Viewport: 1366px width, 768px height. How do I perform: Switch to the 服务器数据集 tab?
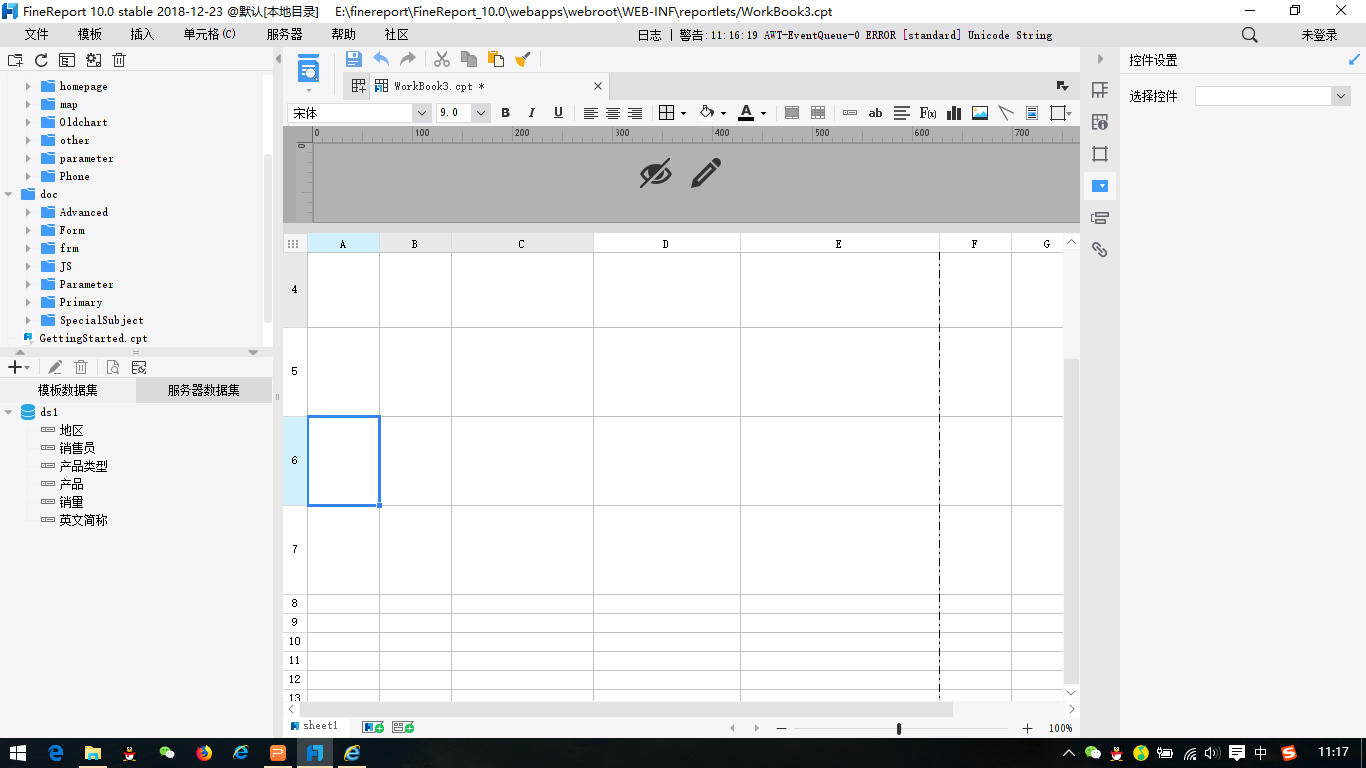coord(204,390)
